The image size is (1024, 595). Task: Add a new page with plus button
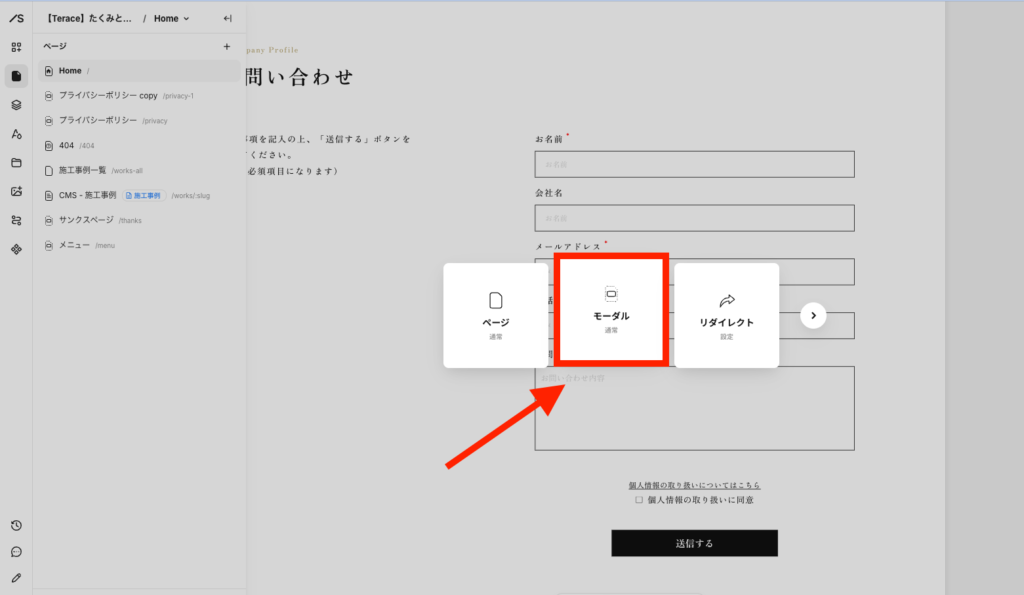226,46
